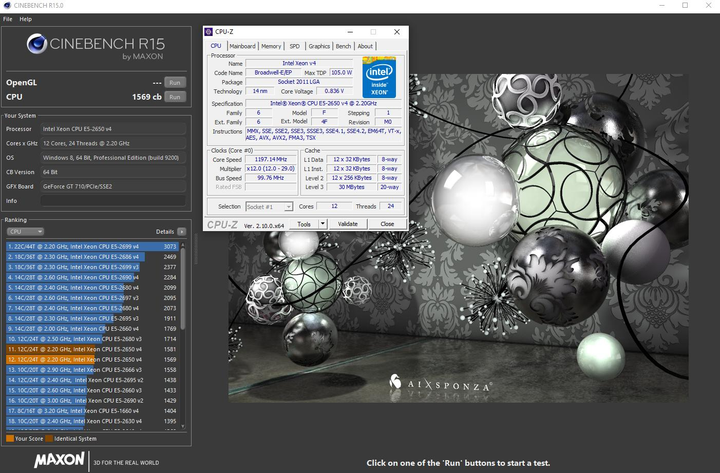Click the Tools button in CPU-Z

click(x=304, y=224)
